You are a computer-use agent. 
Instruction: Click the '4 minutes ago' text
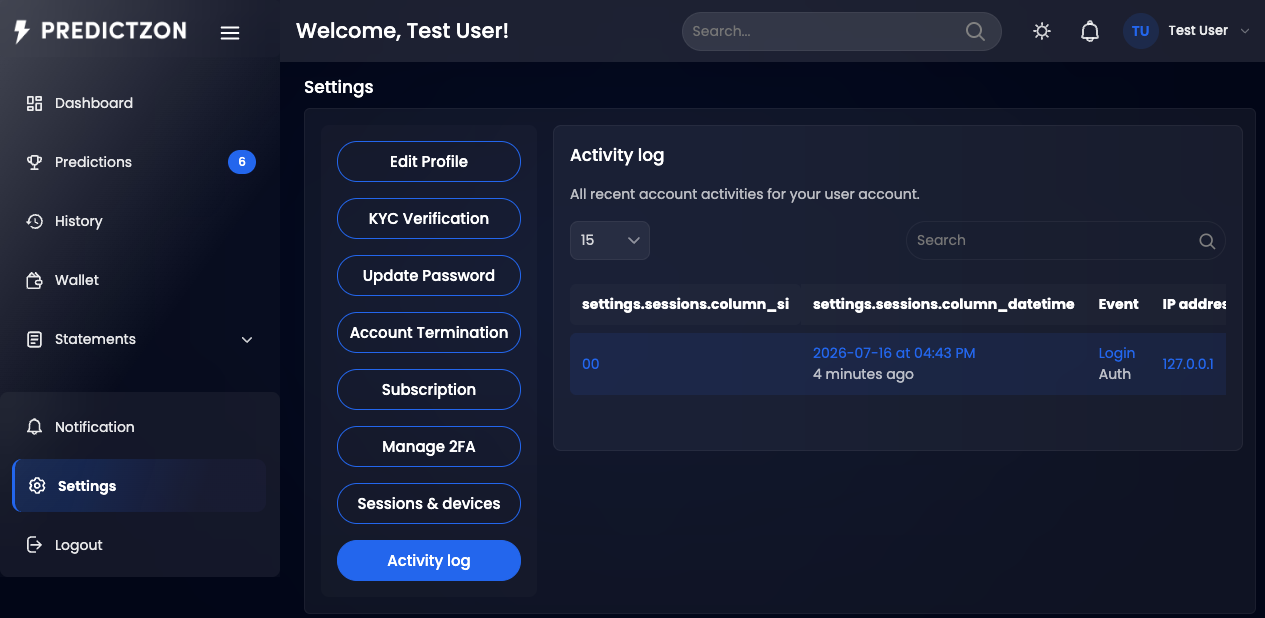click(x=863, y=374)
